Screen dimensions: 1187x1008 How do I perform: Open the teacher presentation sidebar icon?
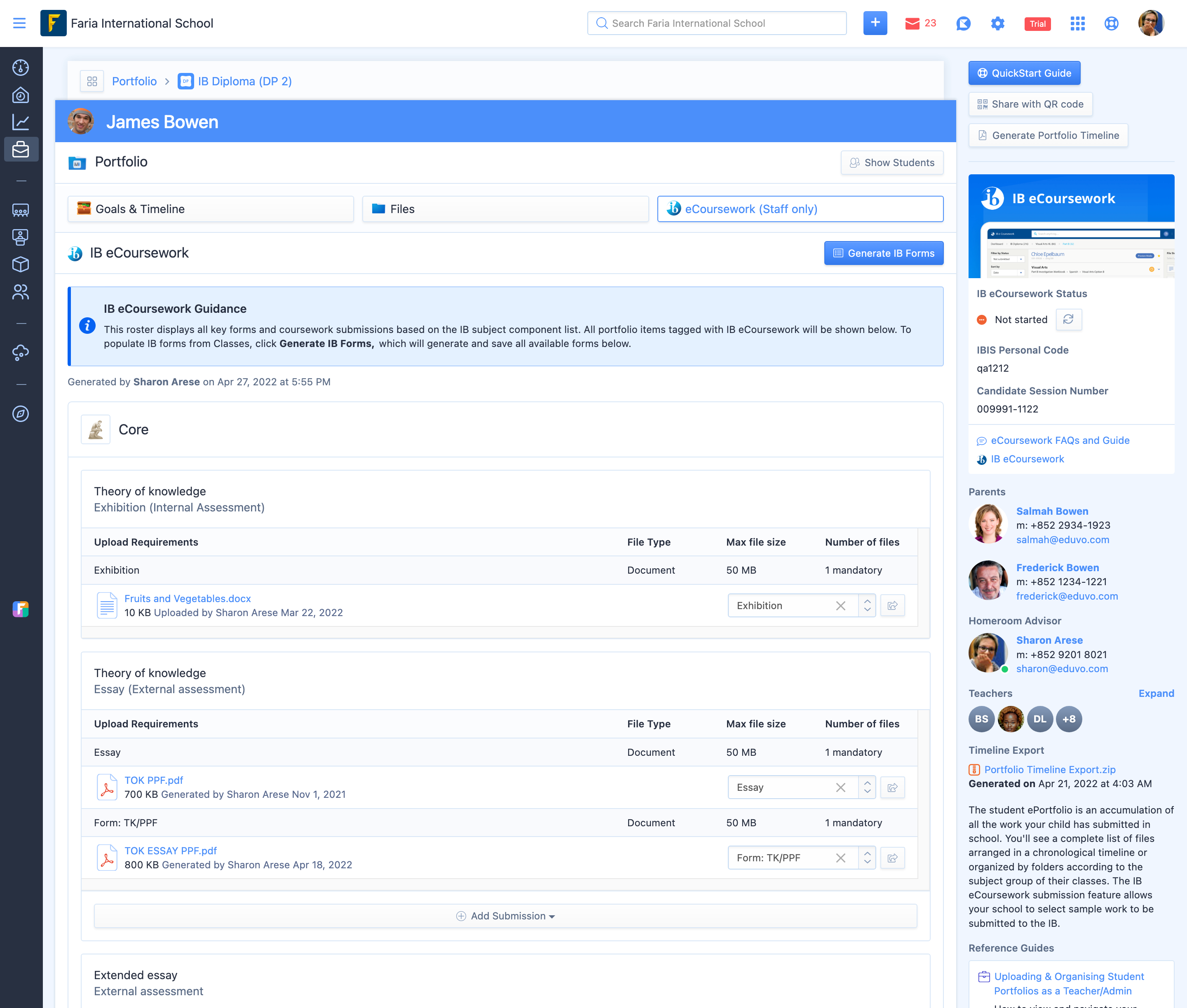pyautogui.click(x=21, y=237)
